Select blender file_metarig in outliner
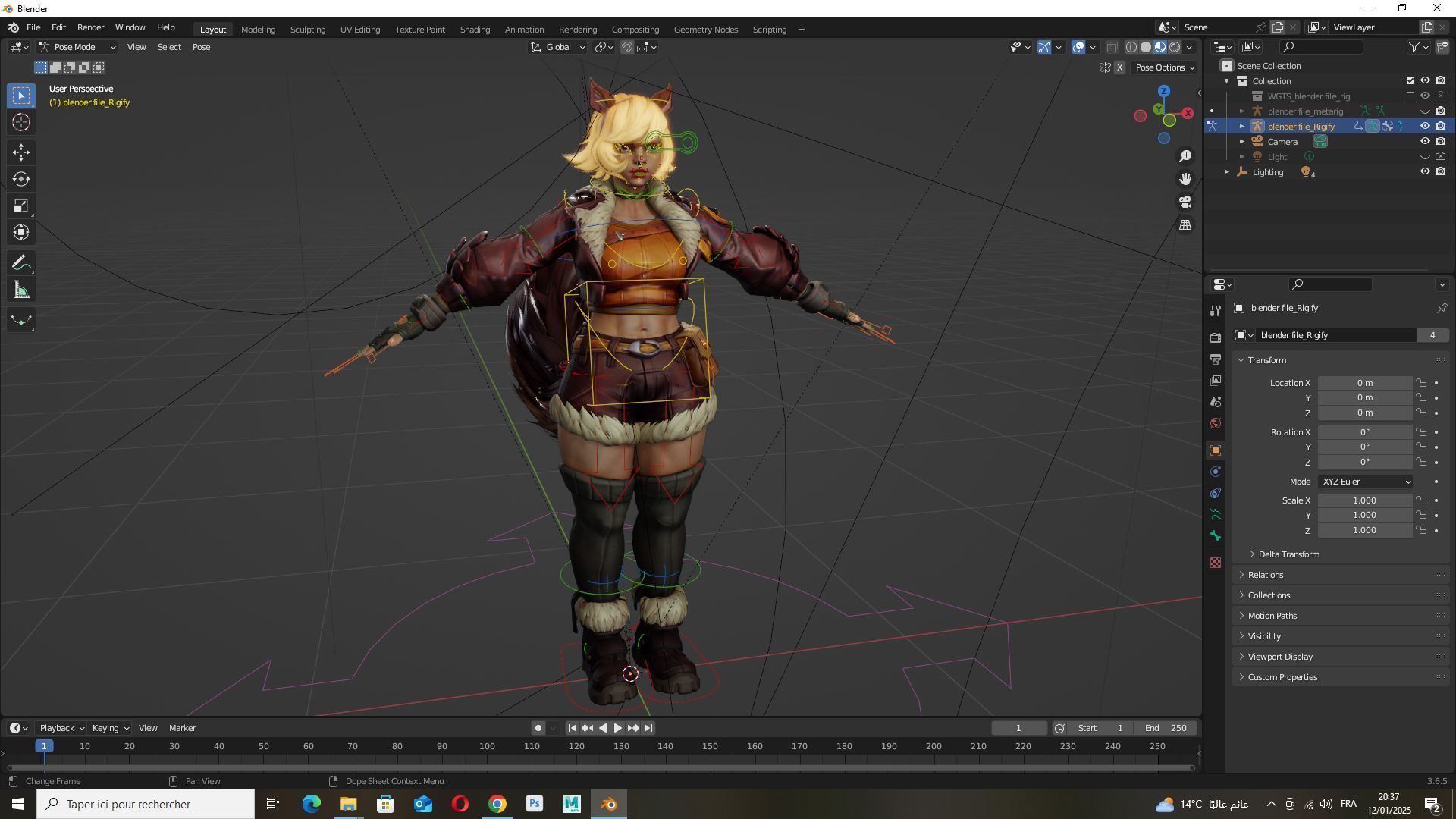The width and height of the screenshot is (1456, 819). point(1305,111)
